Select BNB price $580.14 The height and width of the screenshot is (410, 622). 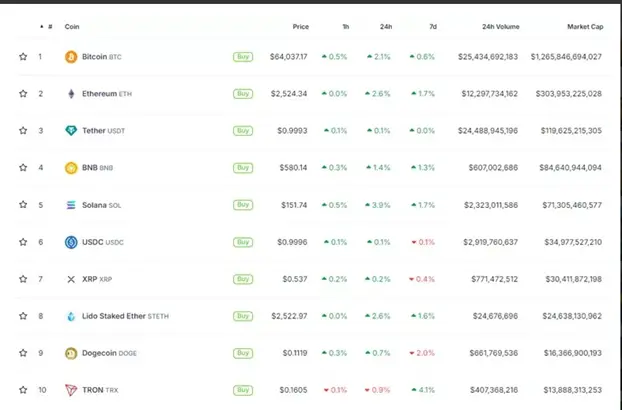293,167
